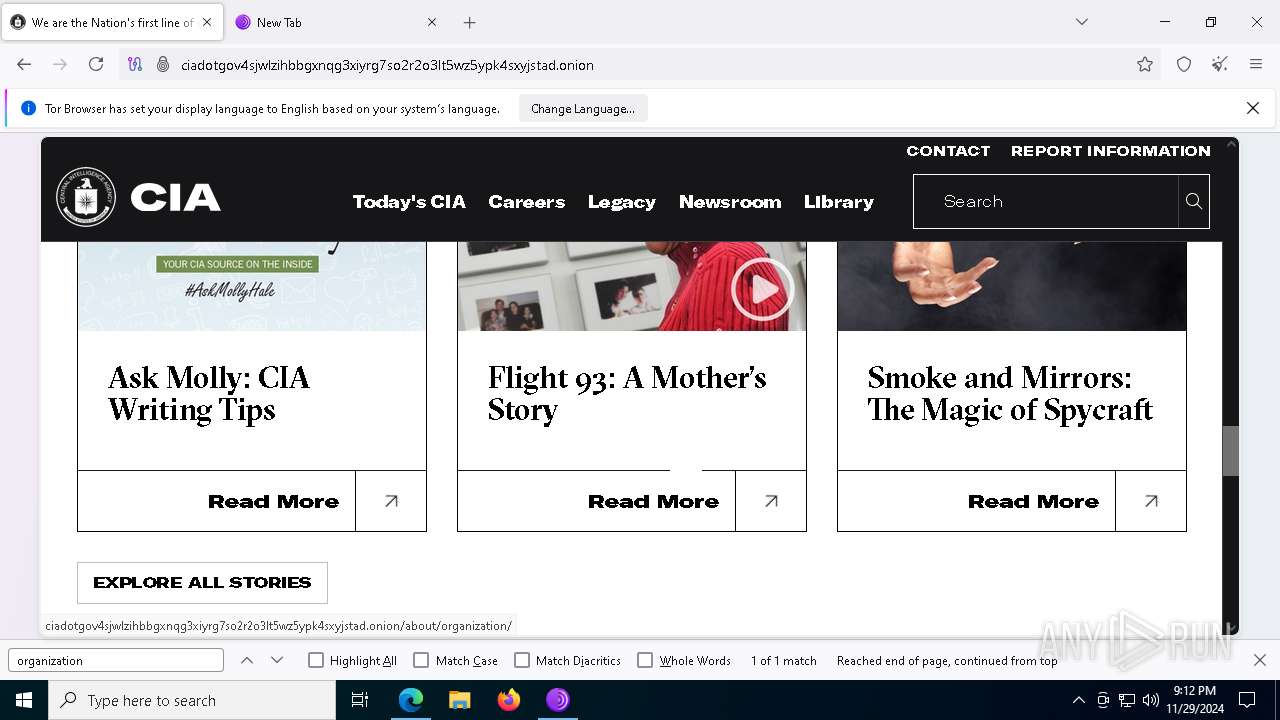Click Read More for Ask Molly

click(273, 501)
